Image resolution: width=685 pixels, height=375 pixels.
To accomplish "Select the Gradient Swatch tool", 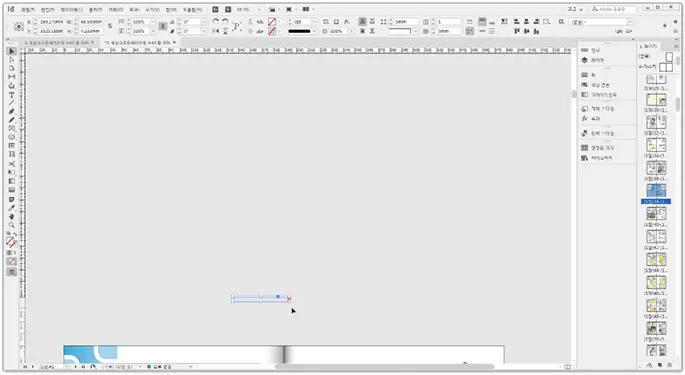I will pos(12,181).
